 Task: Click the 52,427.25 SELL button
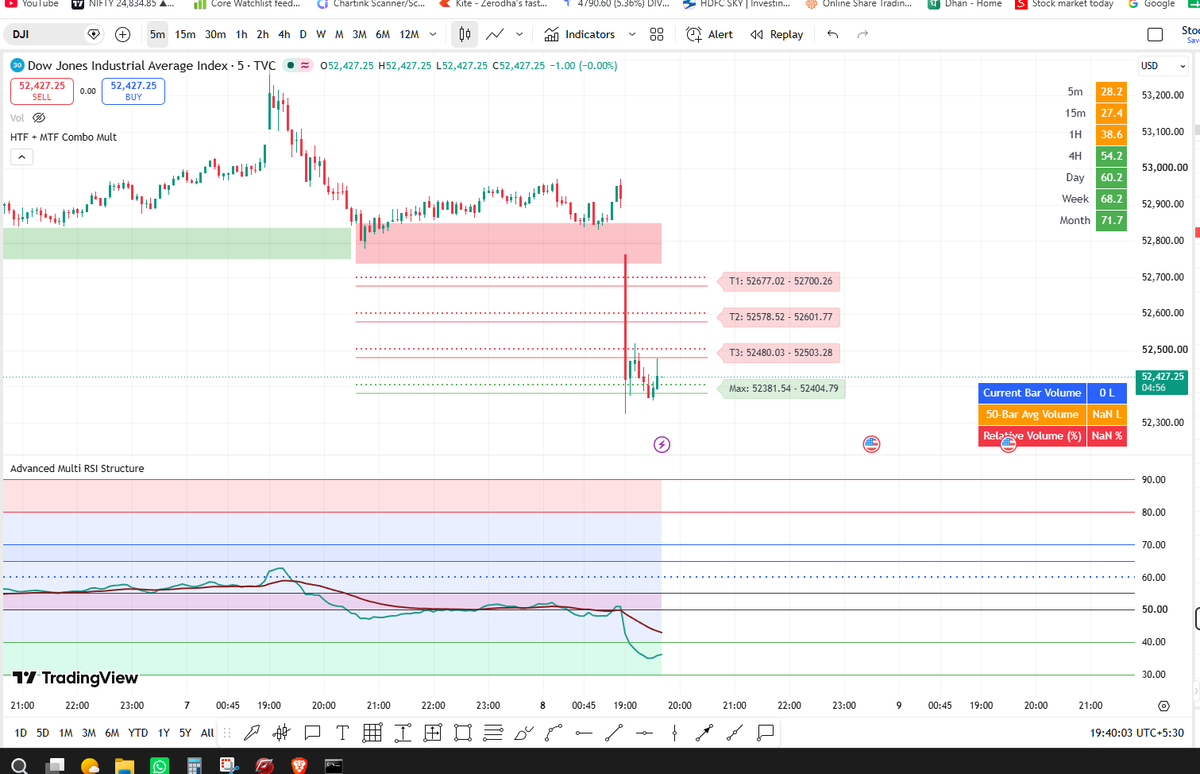tap(41, 91)
